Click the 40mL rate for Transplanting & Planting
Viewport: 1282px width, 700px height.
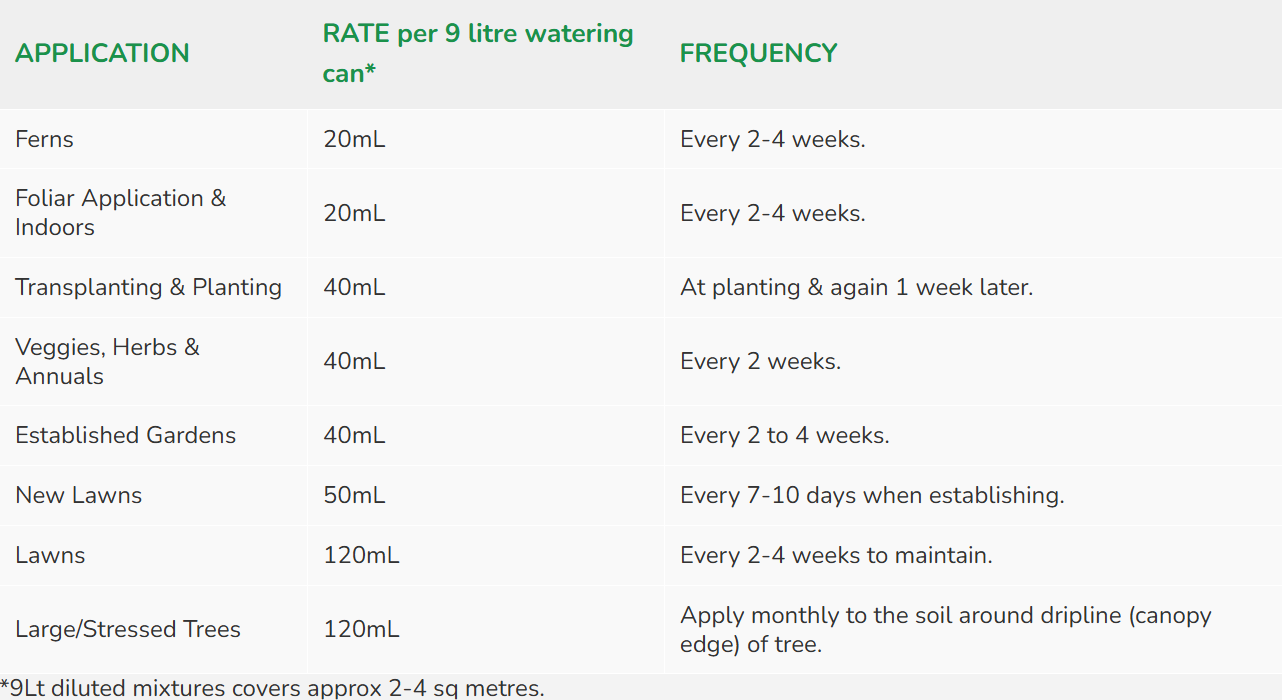pyautogui.click(x=354, y=288)
